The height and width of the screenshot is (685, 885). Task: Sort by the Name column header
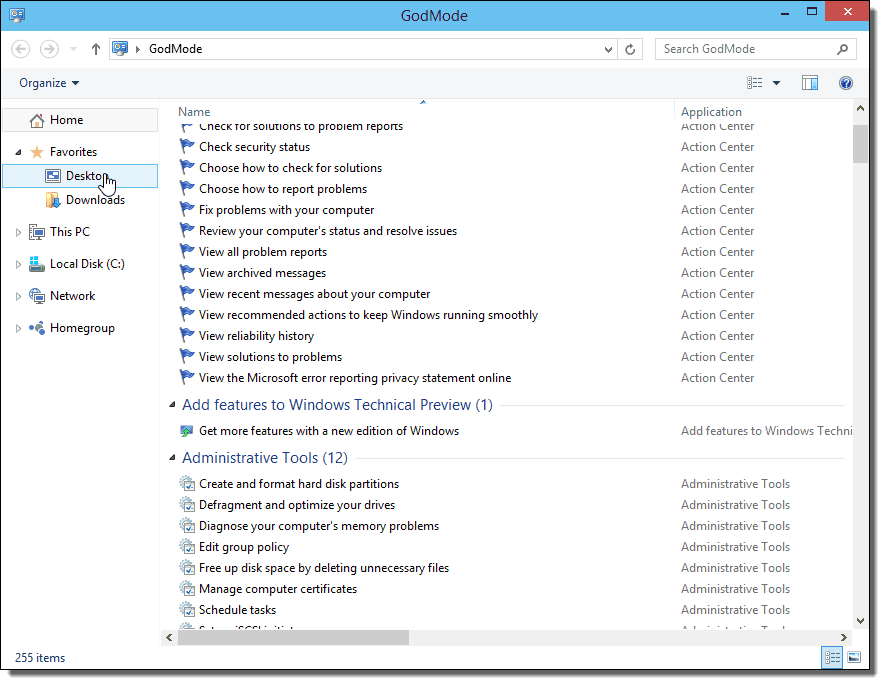click(195, 112)
